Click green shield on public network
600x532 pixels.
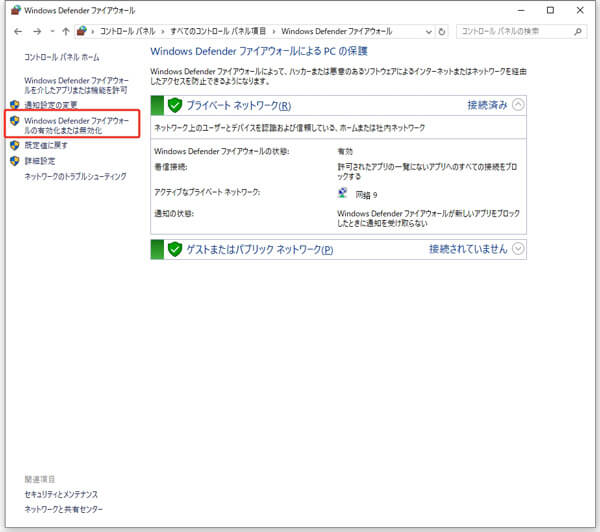pyautogui.click(x=175, y=250)
